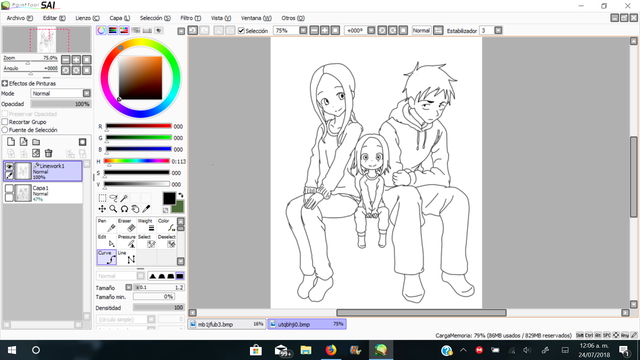Choose the magnifier zoom tool

(x=113, y=209)
